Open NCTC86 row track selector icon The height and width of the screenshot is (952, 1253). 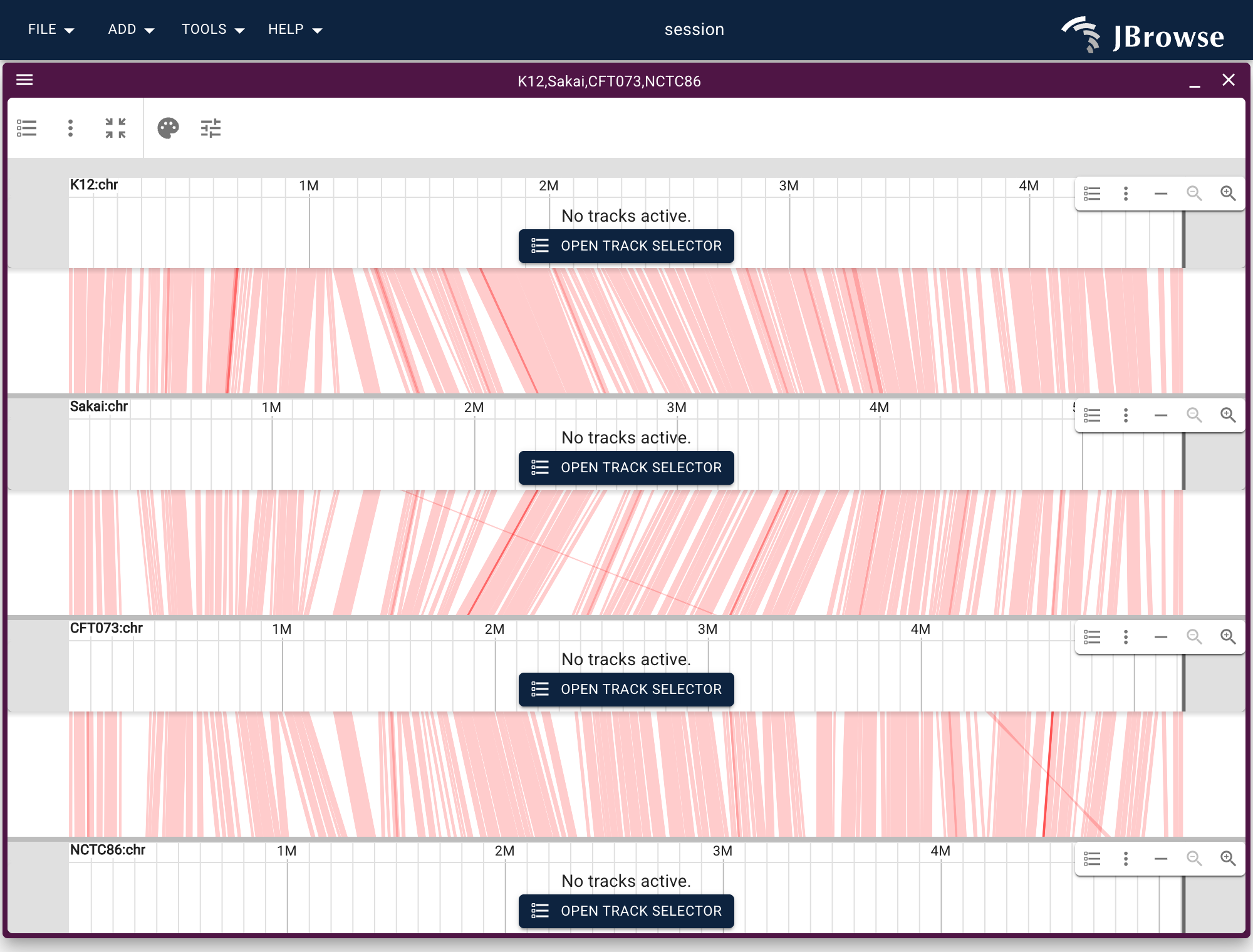pos(1092,859)
